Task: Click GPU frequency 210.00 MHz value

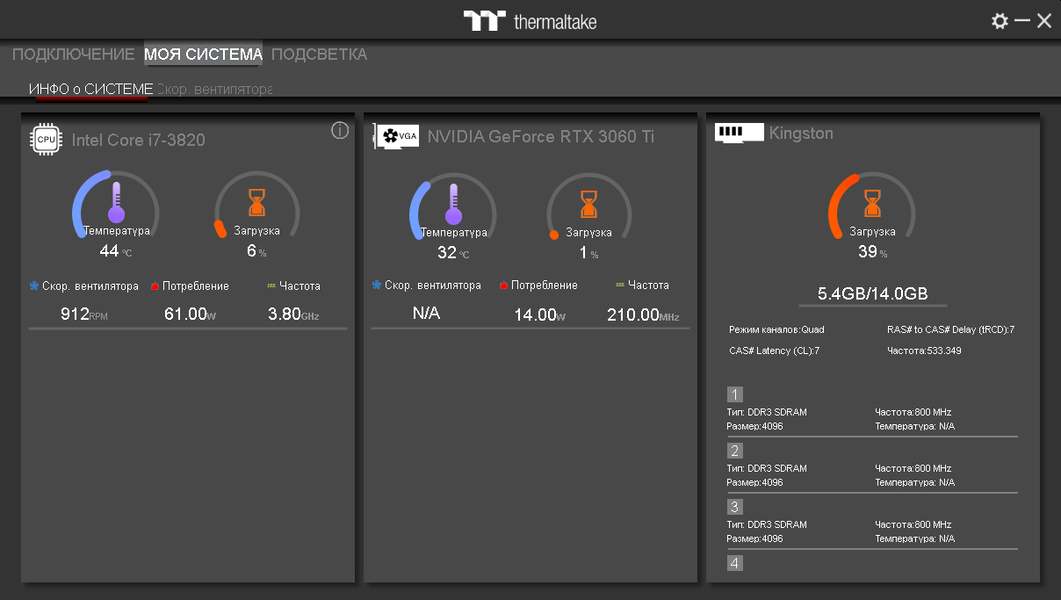Action: pyautogui.click(x=643, y=315)
